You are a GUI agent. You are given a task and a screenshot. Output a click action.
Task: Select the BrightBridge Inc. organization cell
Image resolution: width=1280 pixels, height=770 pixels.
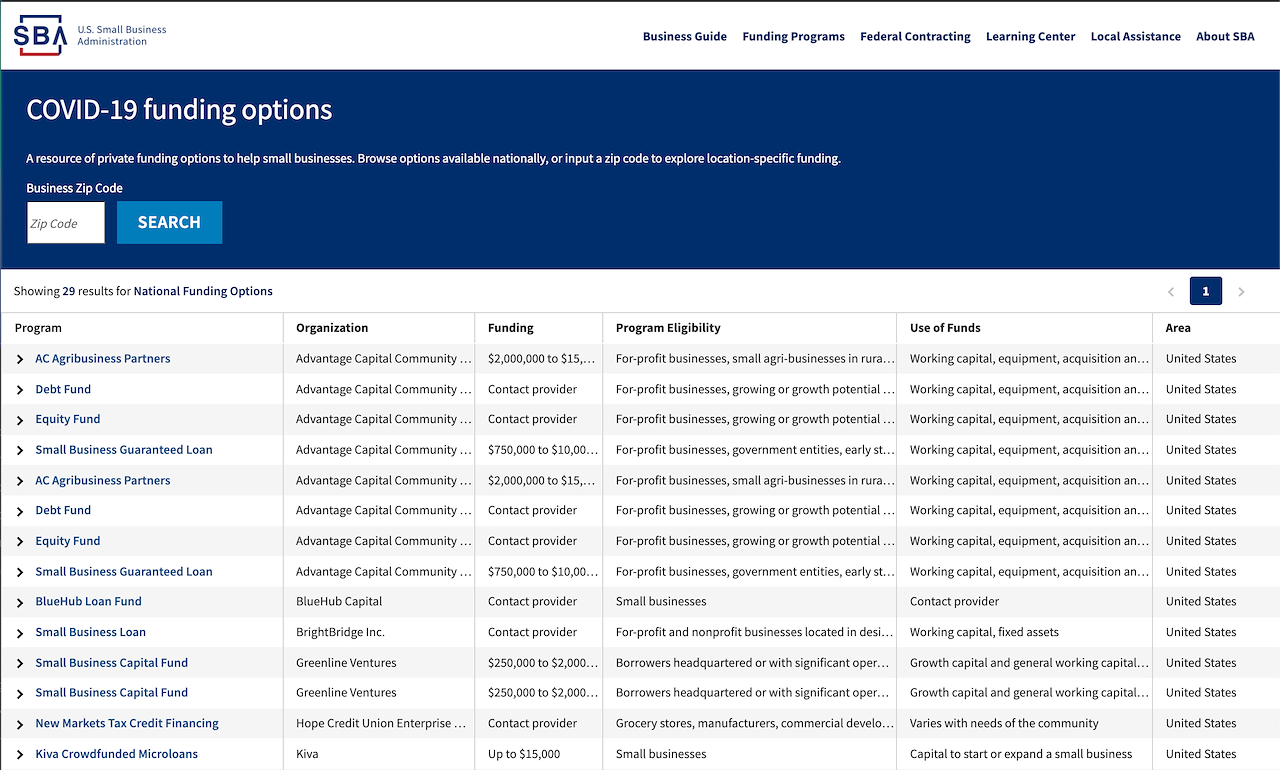click(340, 632)
